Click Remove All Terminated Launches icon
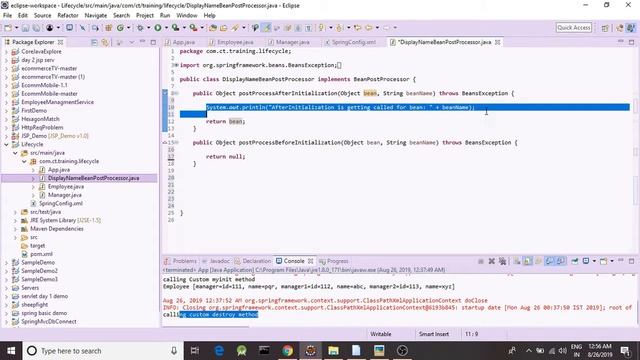 (x=502, y=261)
